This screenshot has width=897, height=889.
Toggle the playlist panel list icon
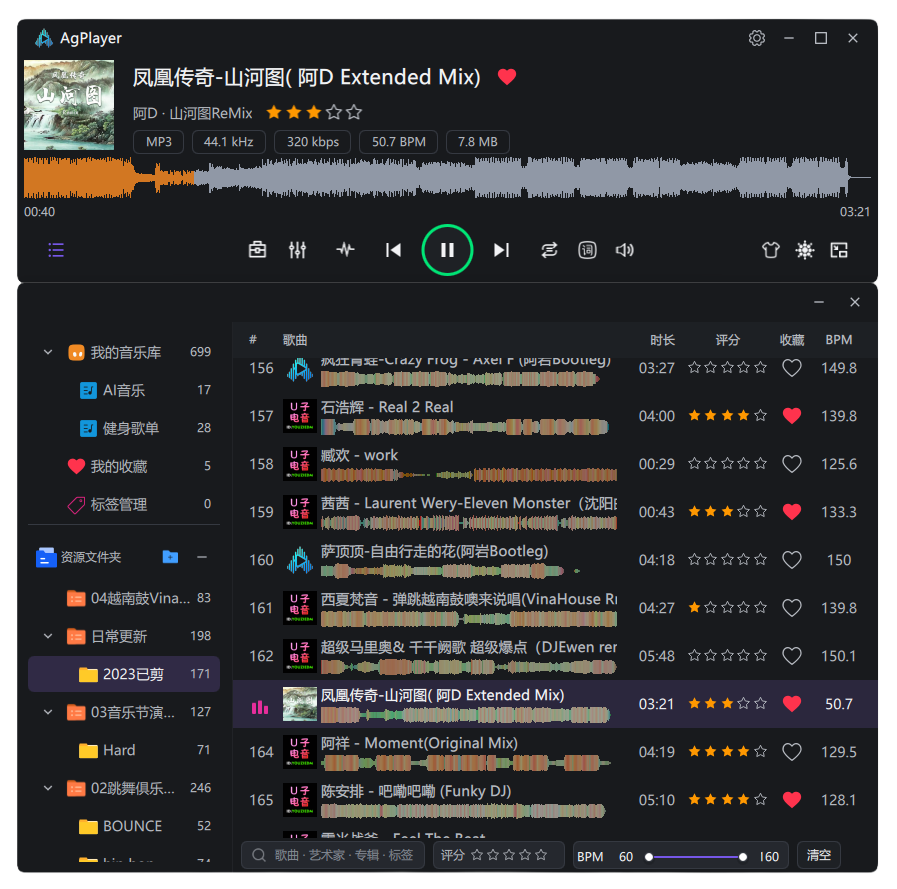pyautogui.click(x=56, y=250)
